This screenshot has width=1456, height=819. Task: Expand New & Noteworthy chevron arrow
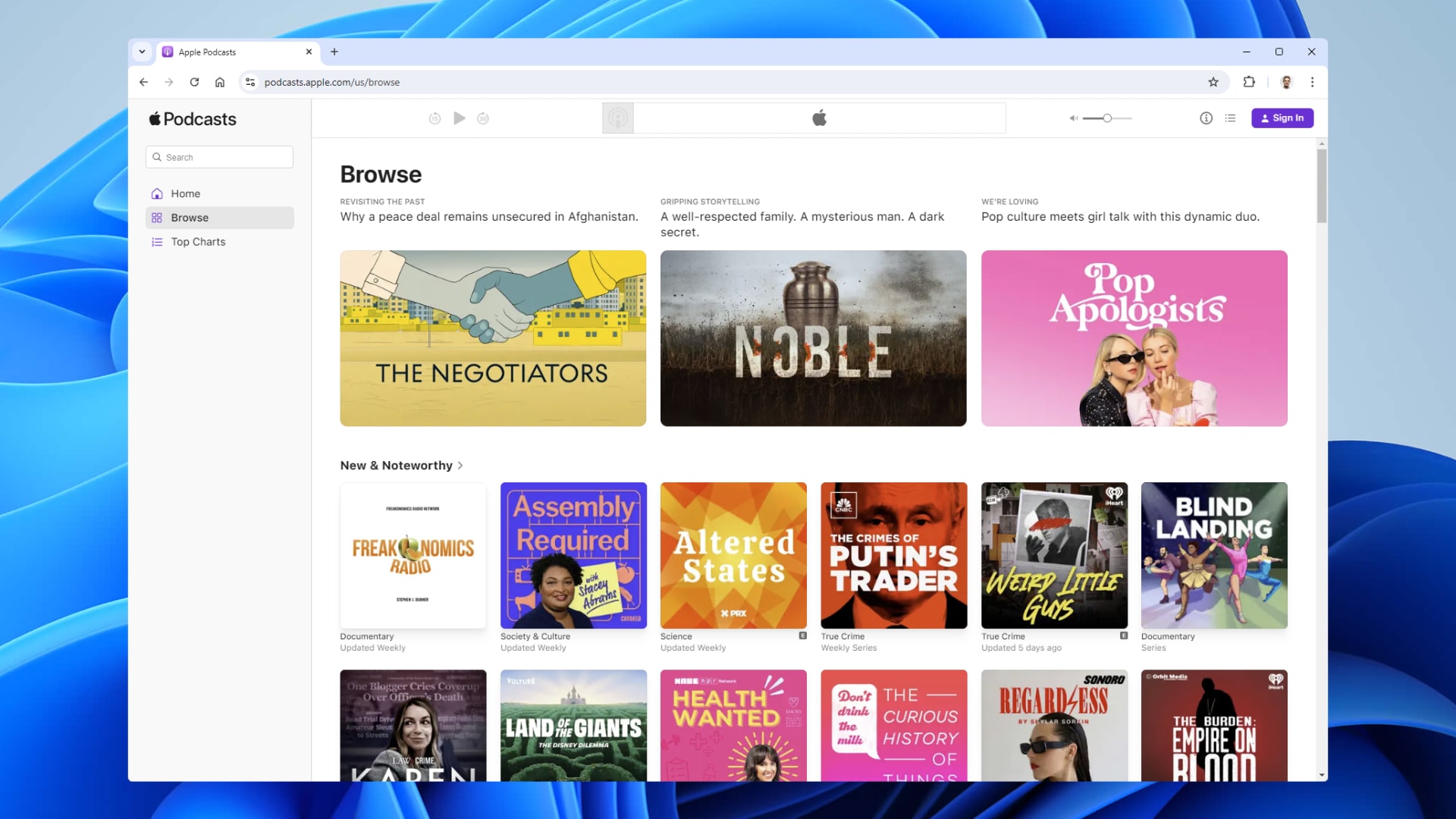[460, 466]
